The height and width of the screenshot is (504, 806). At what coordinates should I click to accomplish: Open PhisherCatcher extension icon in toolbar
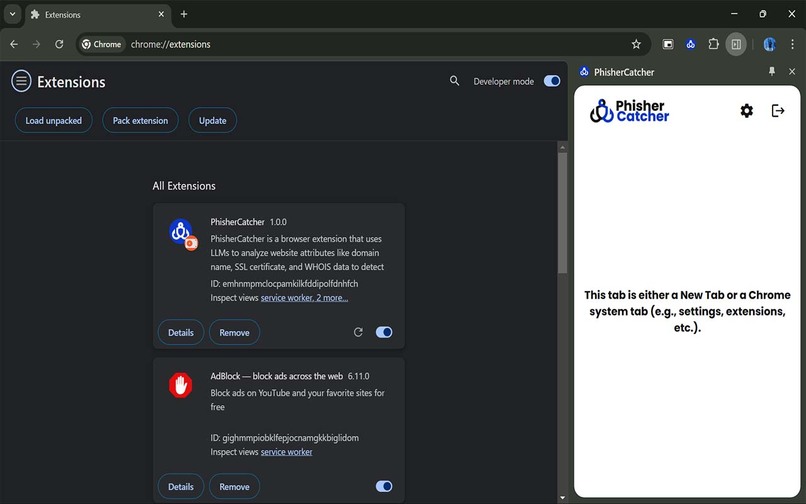(x=690, y=44)
